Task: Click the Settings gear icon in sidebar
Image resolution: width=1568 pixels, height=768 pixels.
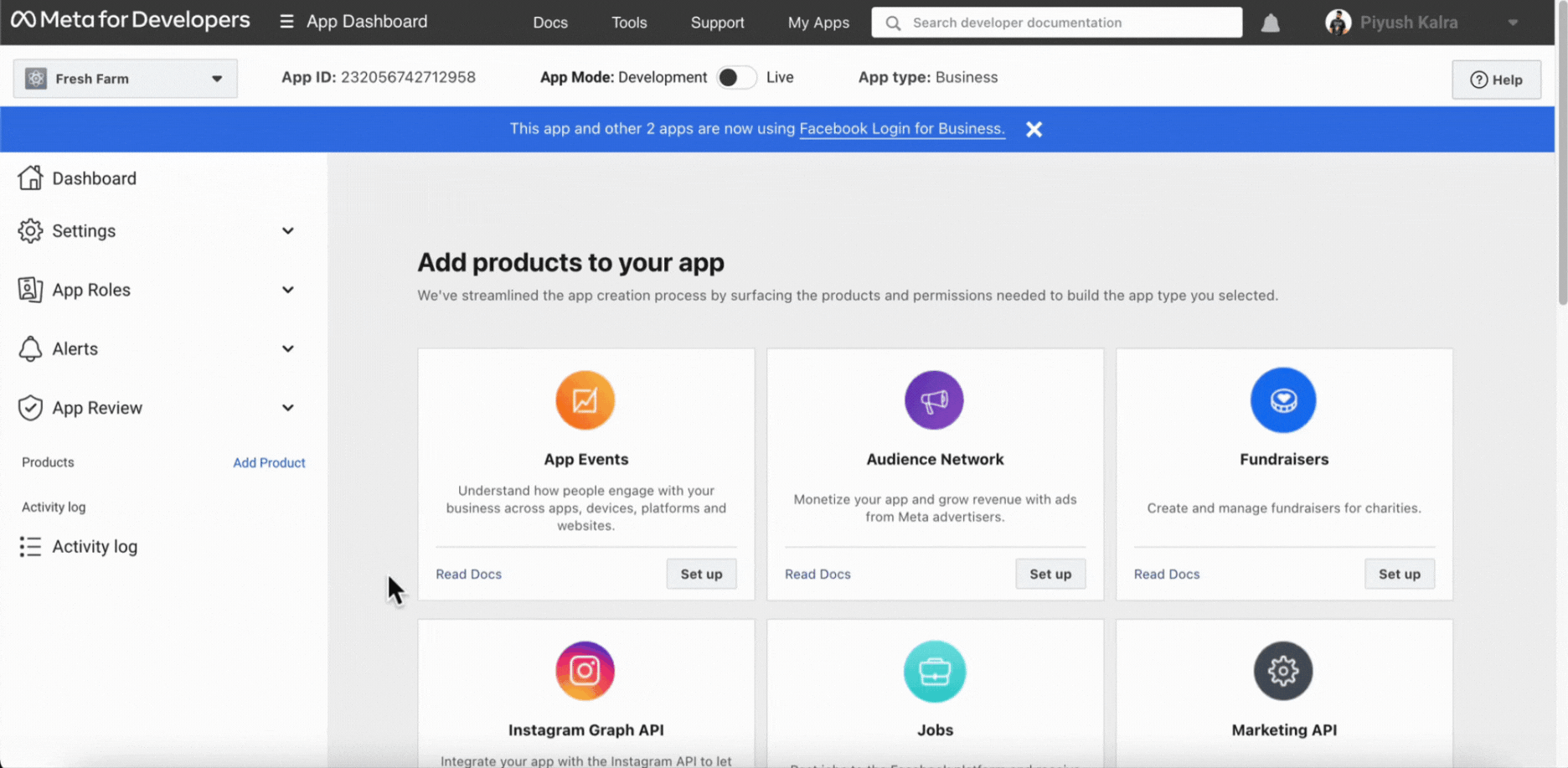Action: coord(30,230)
